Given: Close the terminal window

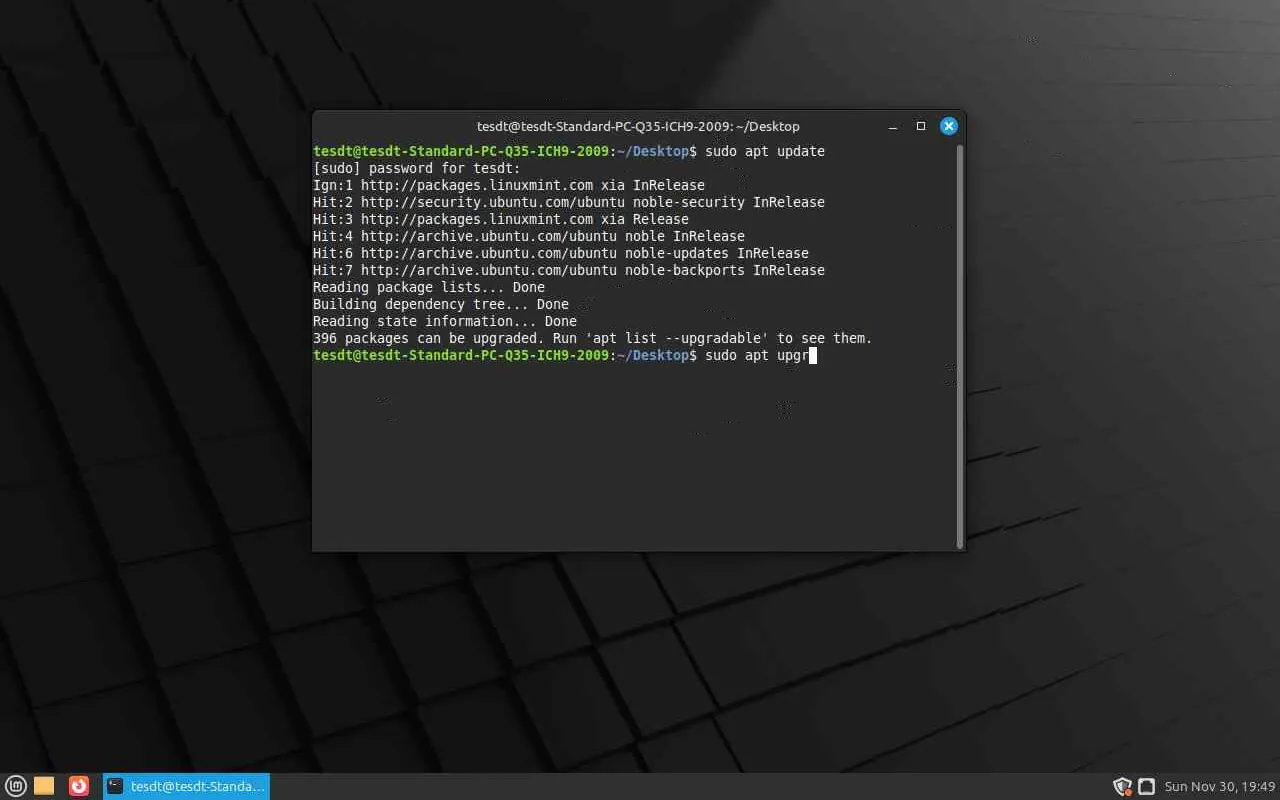Looking at the screenshot, I should point(949,126).
